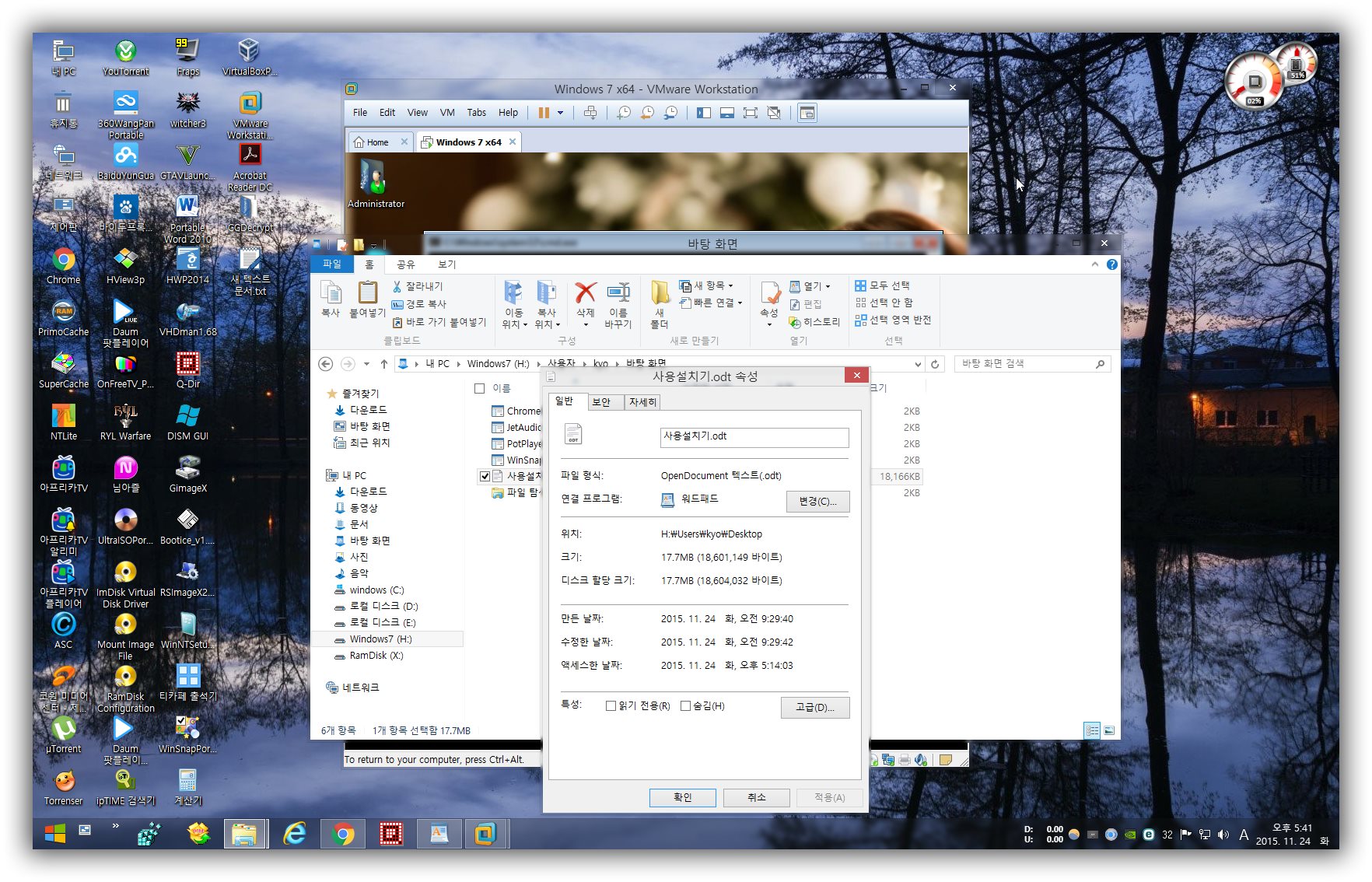Open the GimageX desktop icon
1372x882 pixels.
[187, 475]
